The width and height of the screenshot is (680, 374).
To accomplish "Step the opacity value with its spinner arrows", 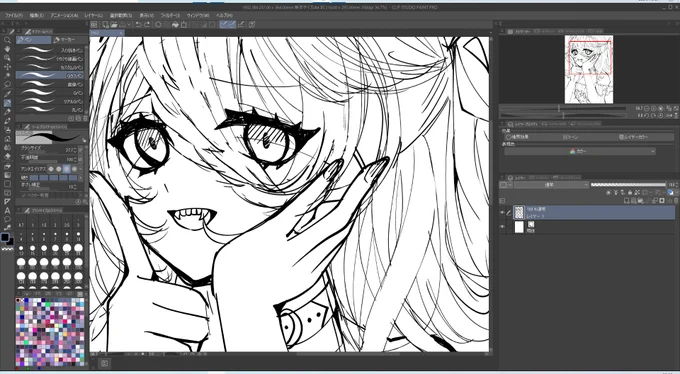I will click(75, 159).
